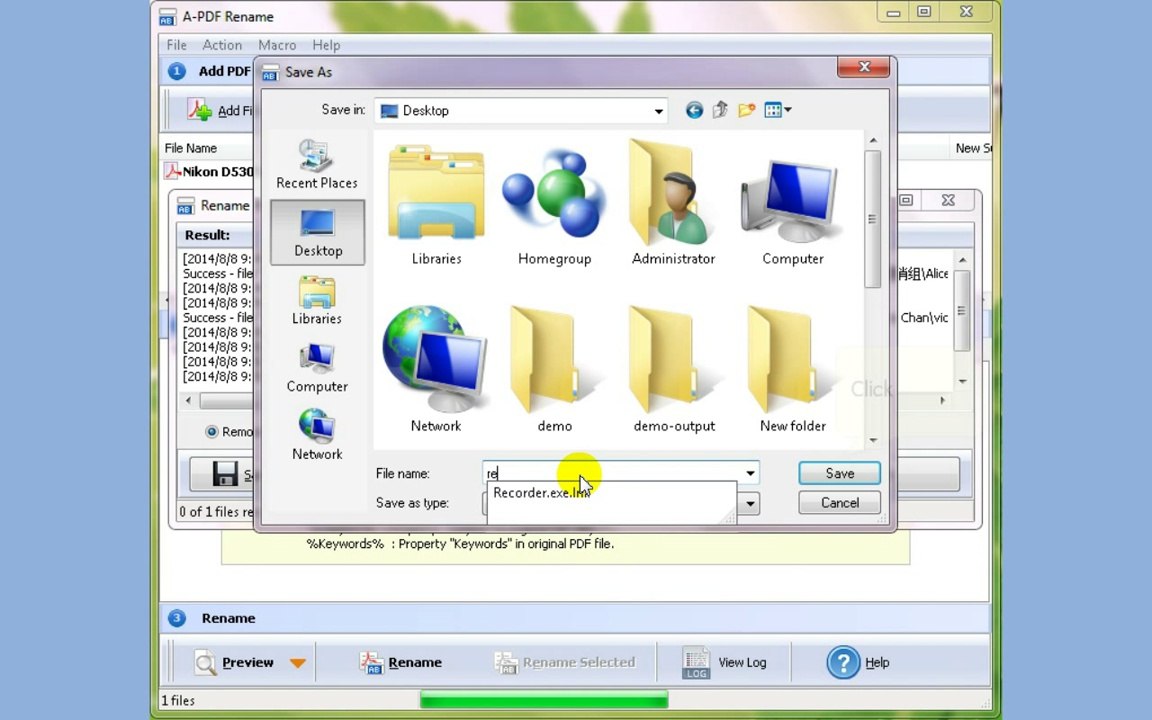Screen dimensions: 1152x720
Task: Click the Save button
Action: pyautogui.click(x=840, y=473)
